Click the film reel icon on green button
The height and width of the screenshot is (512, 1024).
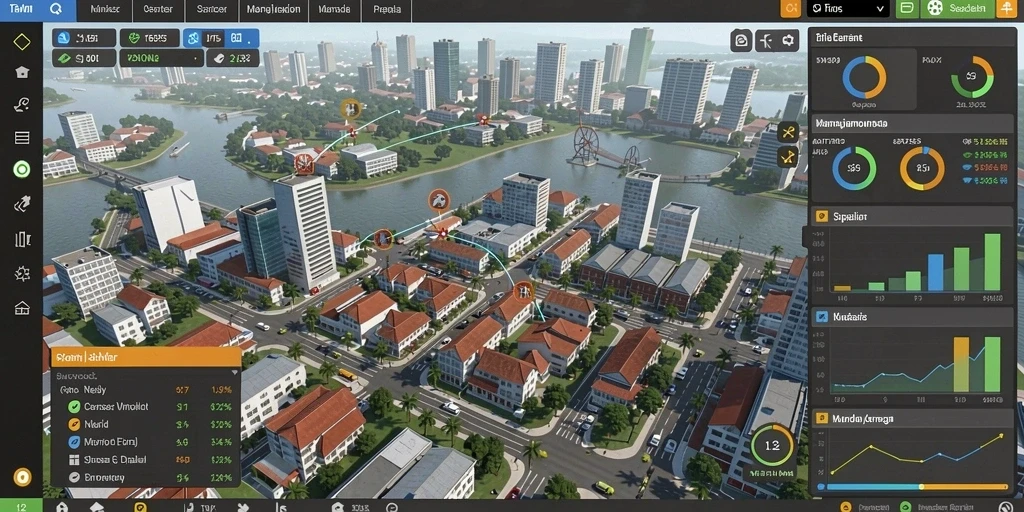click(x=935, y=8)
